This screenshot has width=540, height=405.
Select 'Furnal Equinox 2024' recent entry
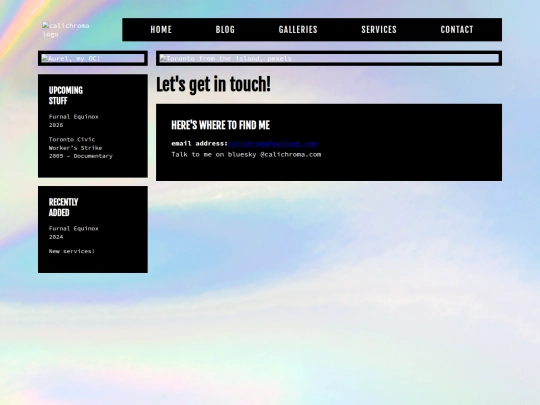click(73, 232)
